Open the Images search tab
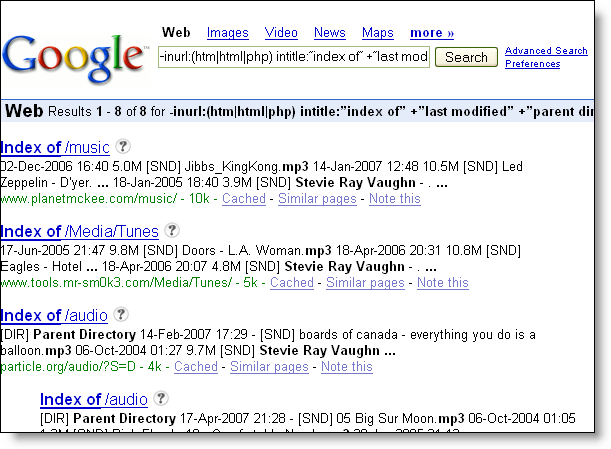The height and width of the screenshot is (449, 611). pyautogui.click(x=227, y=33)
